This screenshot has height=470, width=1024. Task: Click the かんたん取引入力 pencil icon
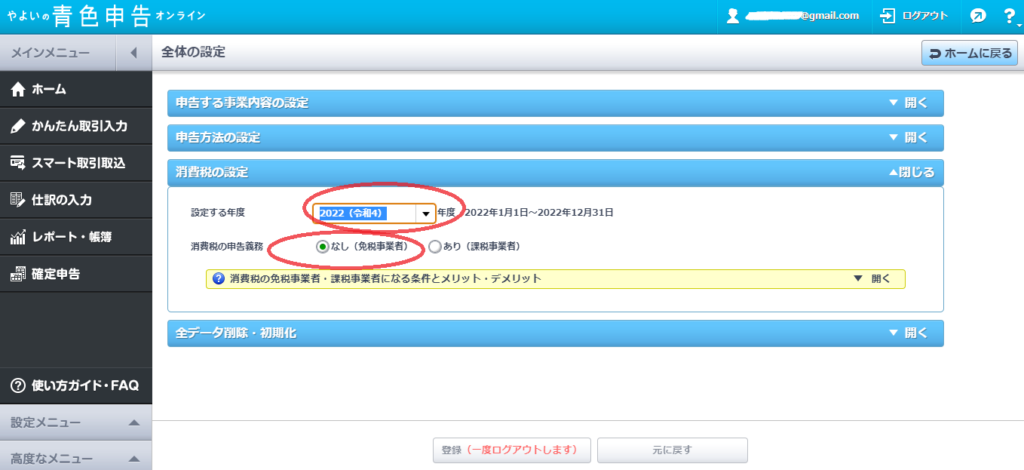click(18, 127)
